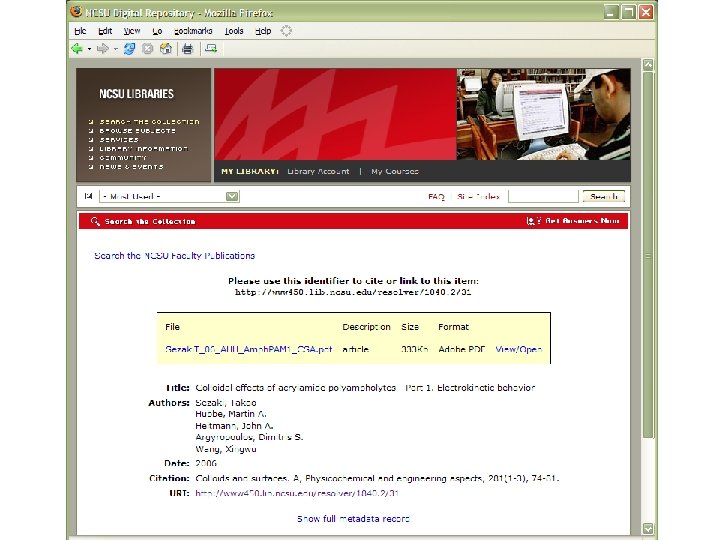Click the View/Open link
720x540 pixels.
pos(518,349)
